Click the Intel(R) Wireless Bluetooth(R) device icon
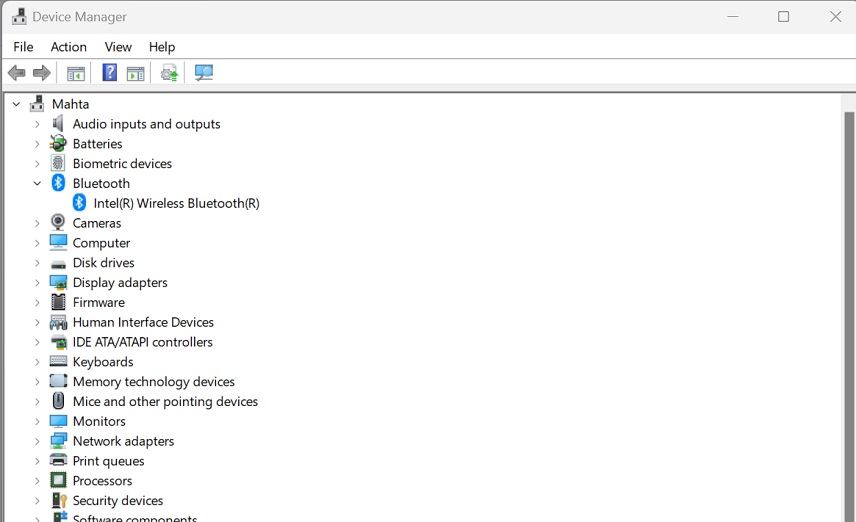Screen dimensions: 856x522 coord(79,203)
